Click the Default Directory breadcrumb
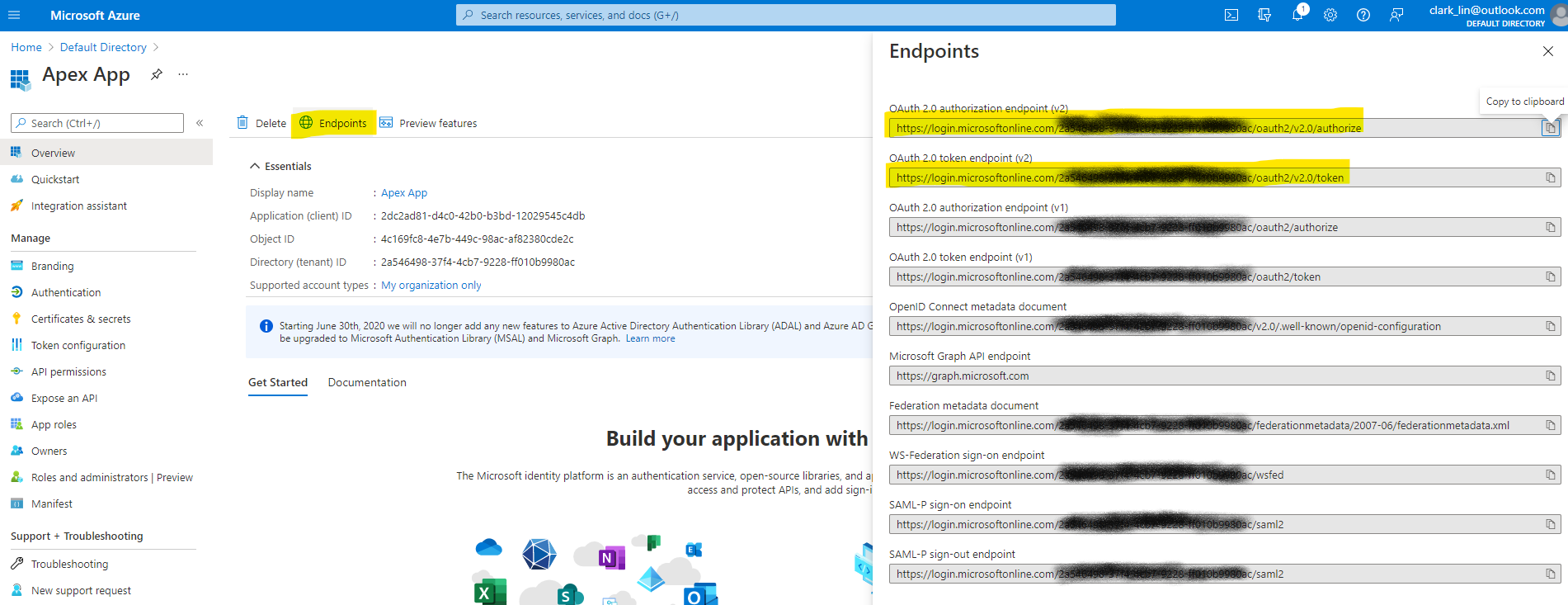This screenshot has width=1568, height=605. [x=103, y=47]
